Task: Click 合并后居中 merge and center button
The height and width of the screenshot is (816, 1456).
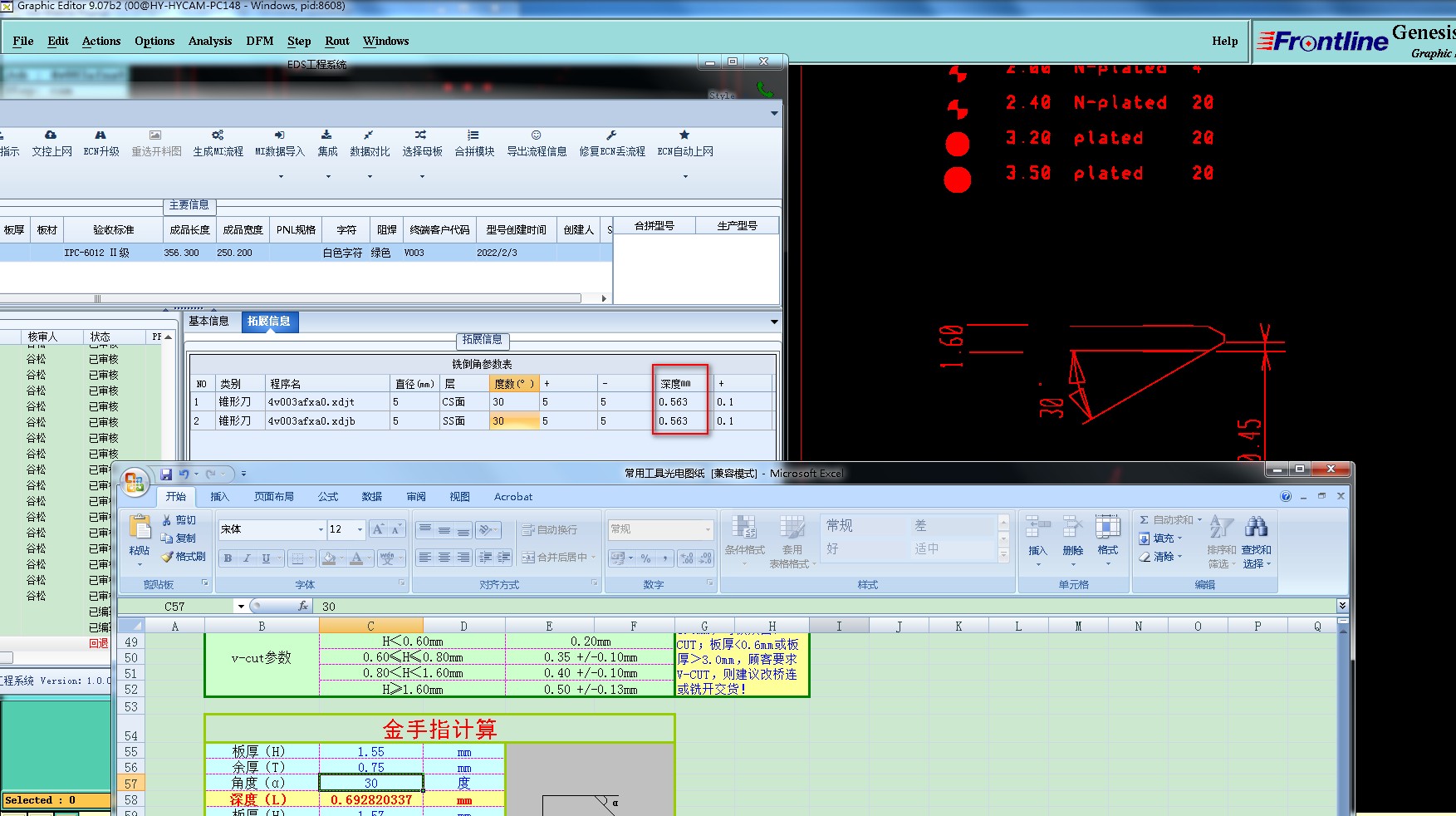Action: pyautogui.click(x=559, y=558)
